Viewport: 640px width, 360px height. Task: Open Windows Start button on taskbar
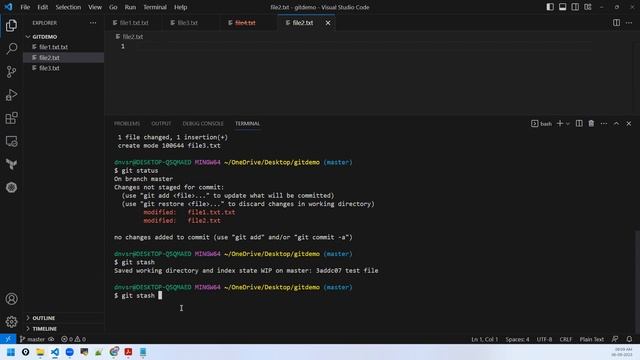pos(11,352)
